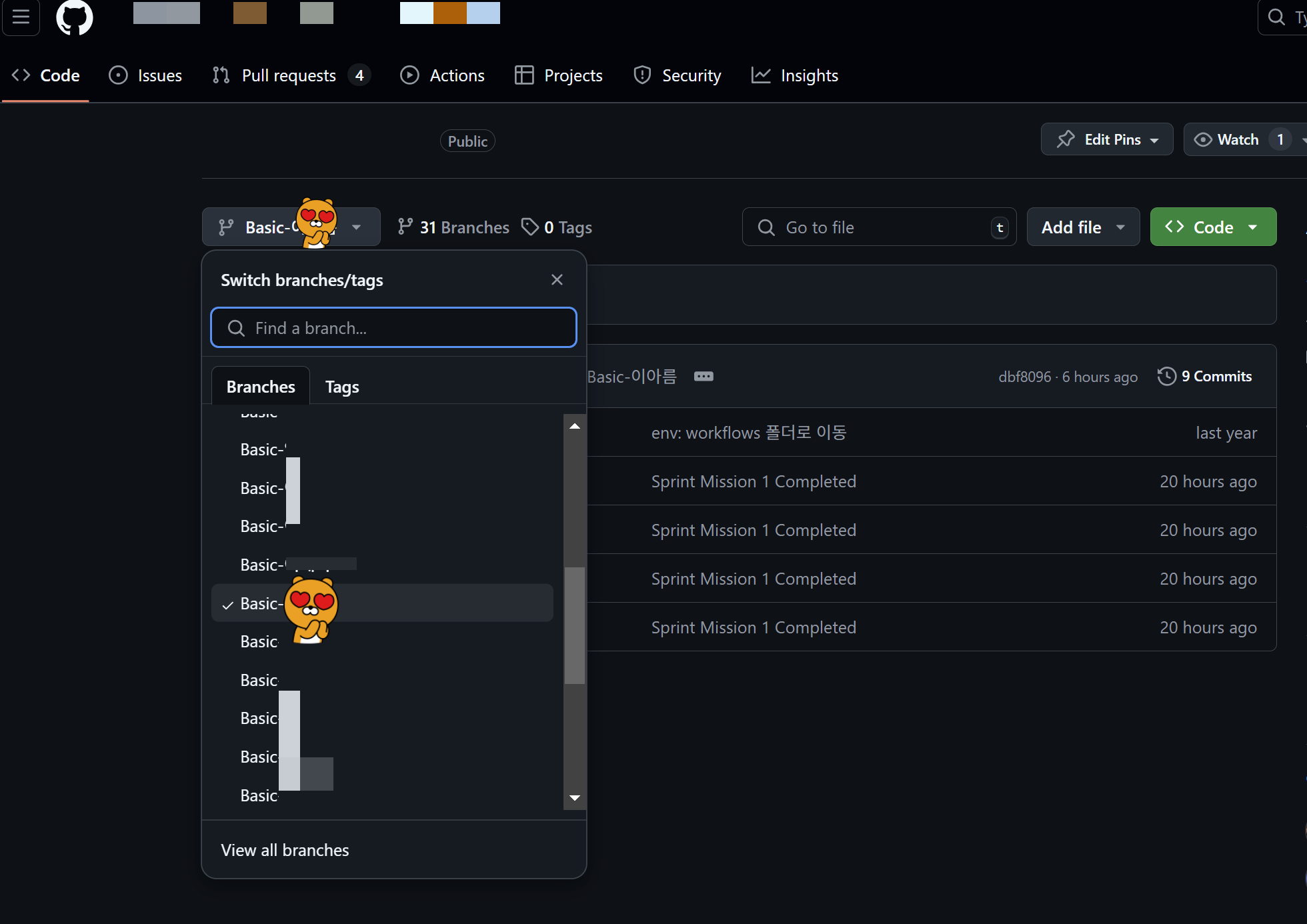The image size is (1307, 924).
Task: Click the branch list scrollbar thumb
Action: 574,625
